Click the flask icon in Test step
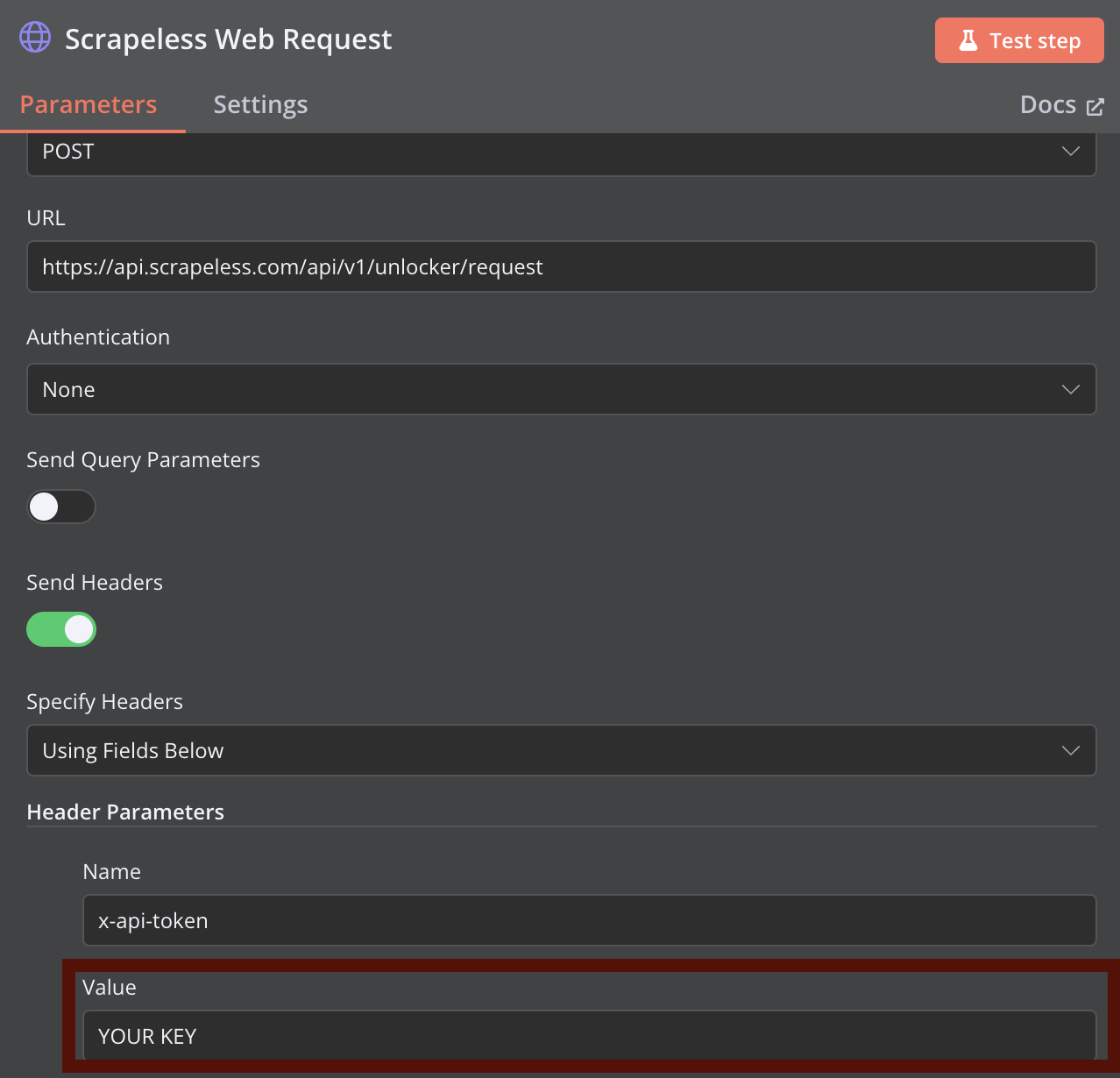Screen dimensions: 1120x1078 (x=968, y=40)
